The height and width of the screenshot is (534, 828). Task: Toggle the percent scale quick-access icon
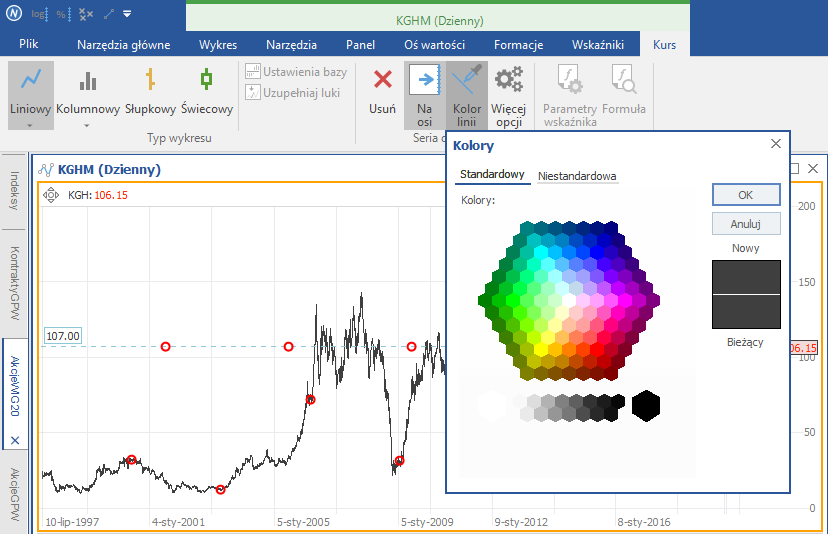tap(63, 14)
